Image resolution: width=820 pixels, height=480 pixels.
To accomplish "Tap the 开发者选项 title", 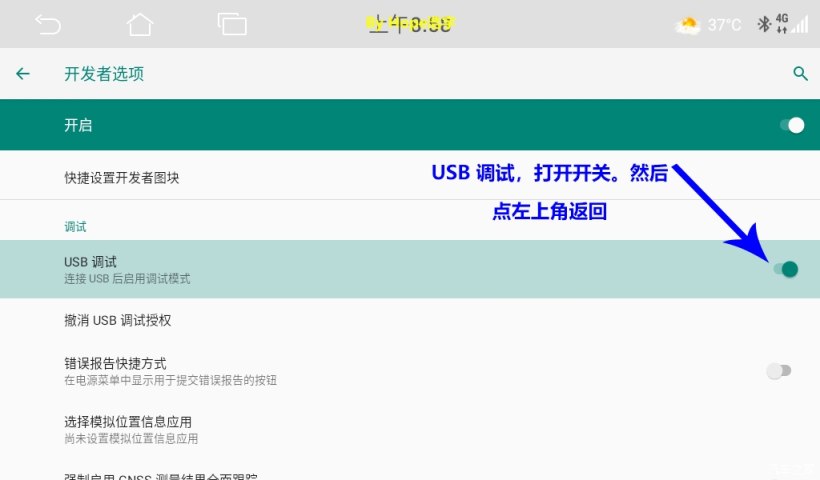I will [x=104, y=74].
